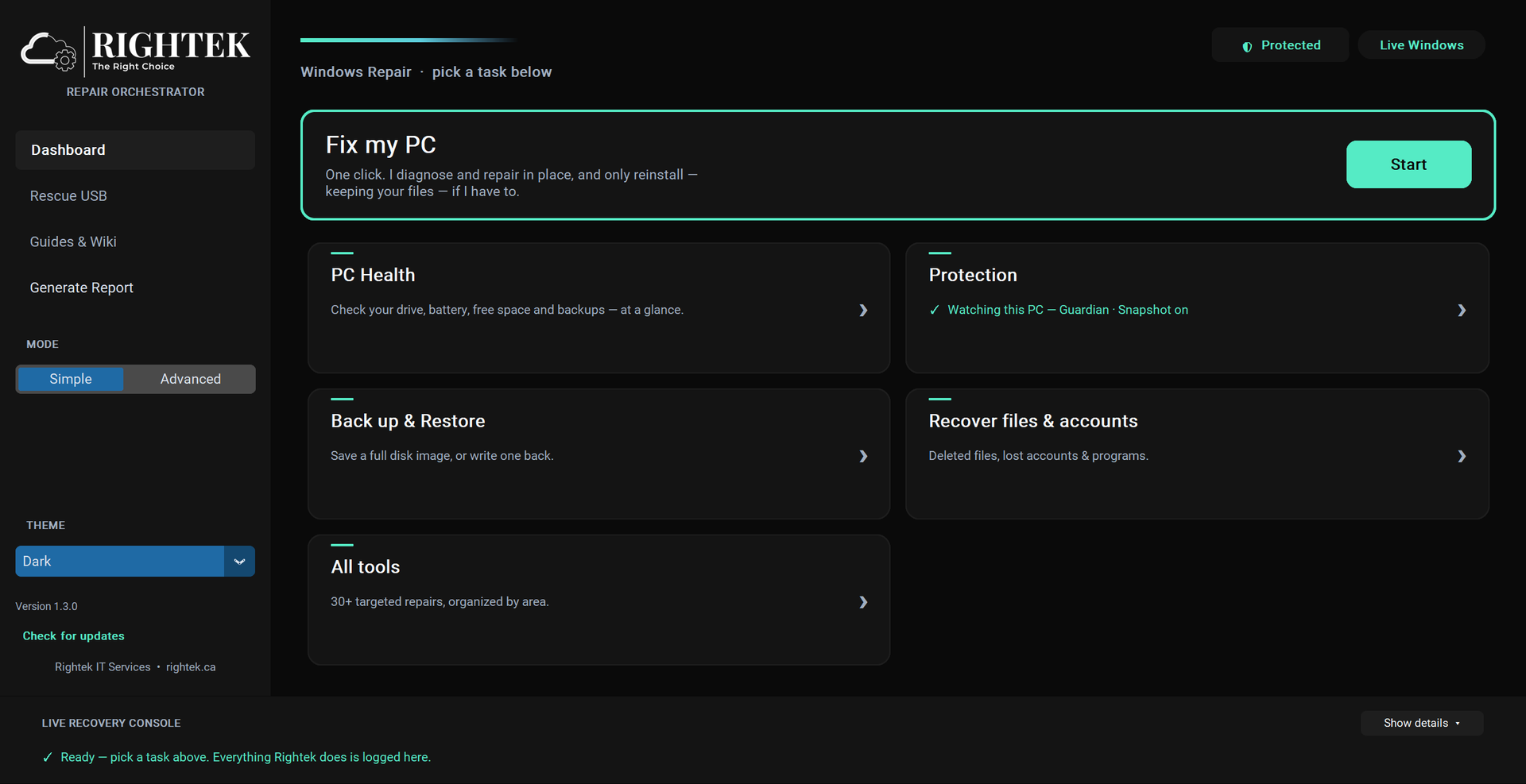Open Rescue USB in sidebar
This screenshot has width=1526, height=784.
(135, 196)
